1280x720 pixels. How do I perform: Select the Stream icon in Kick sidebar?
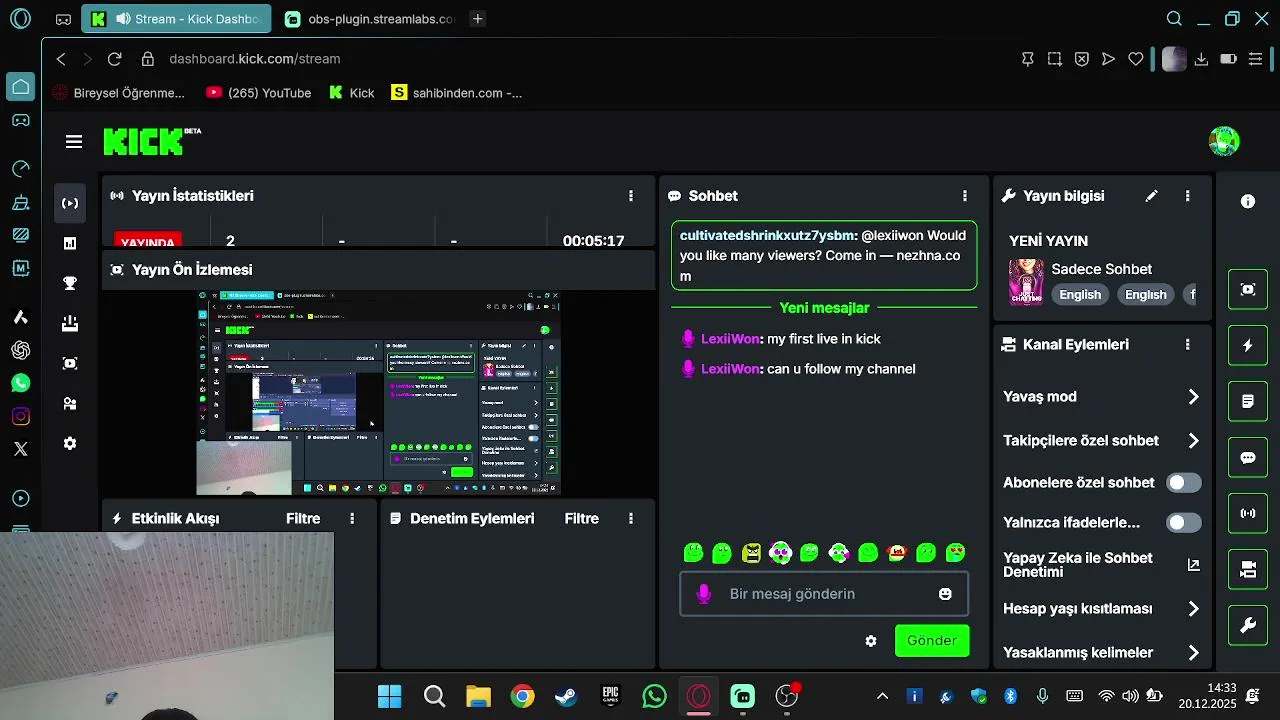click(70, 203)
